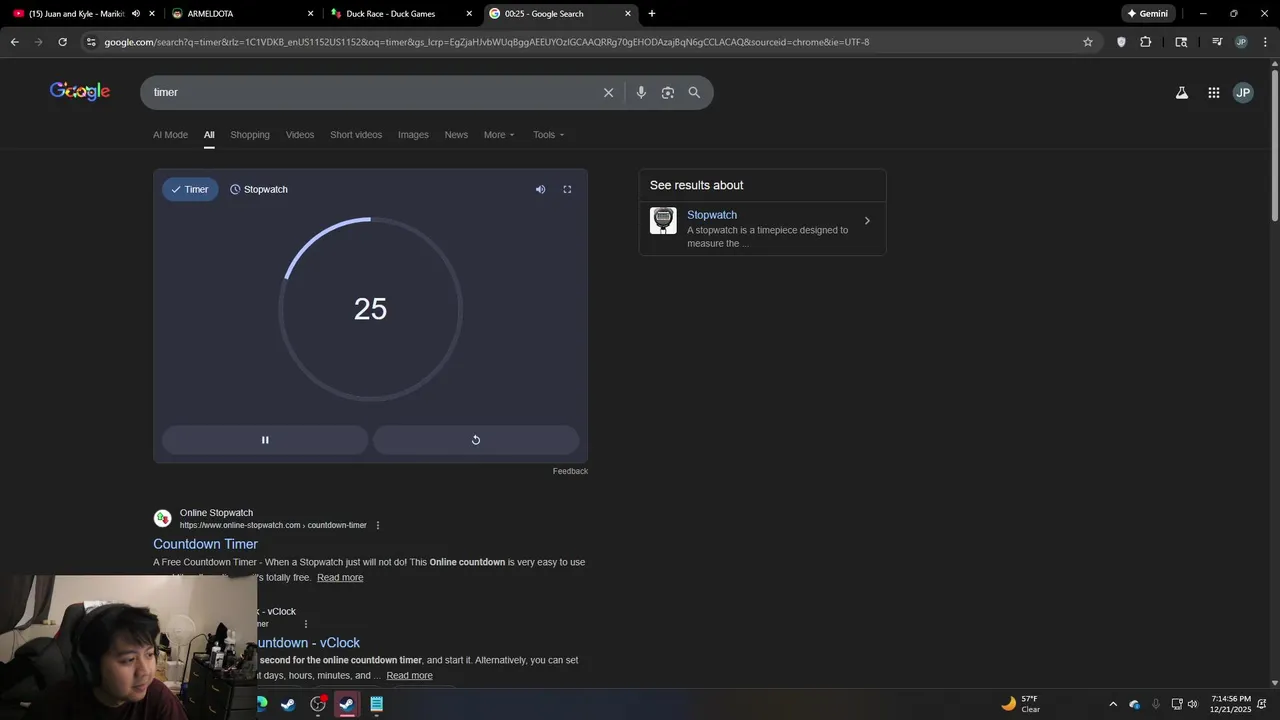Click Read more under Online Stopwatch result
Screen dimensions: 1280x720
tap(340, 578)
